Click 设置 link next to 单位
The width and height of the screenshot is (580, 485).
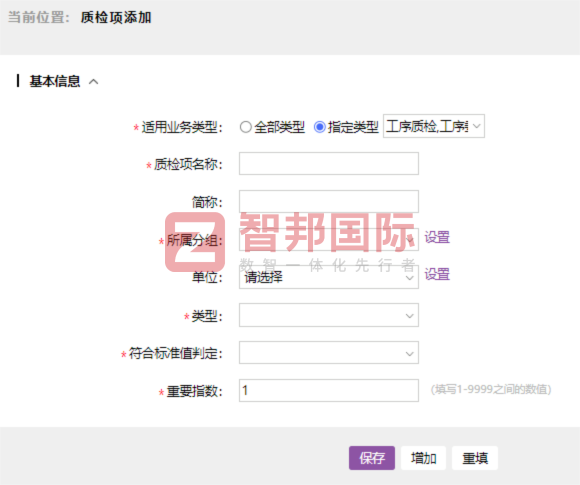[x=437, y=274]
